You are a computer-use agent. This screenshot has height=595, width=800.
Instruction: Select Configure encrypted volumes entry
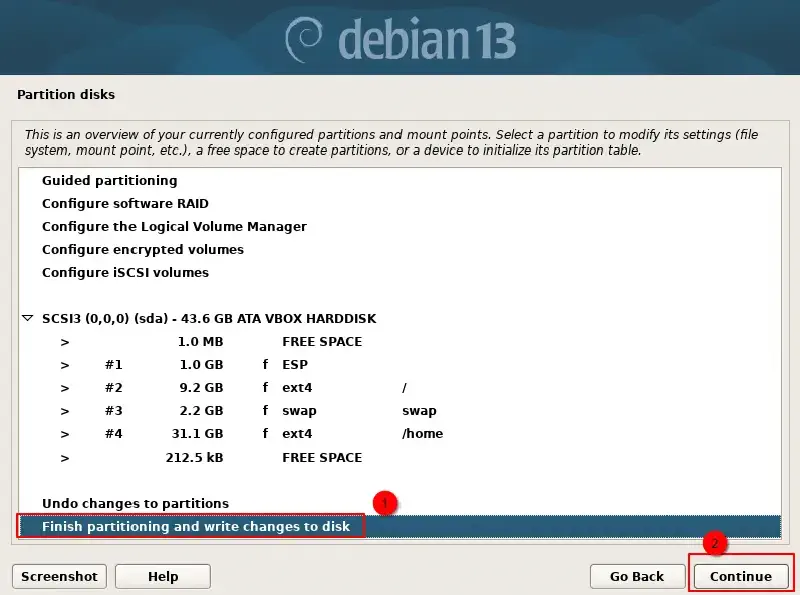(143, 250)
